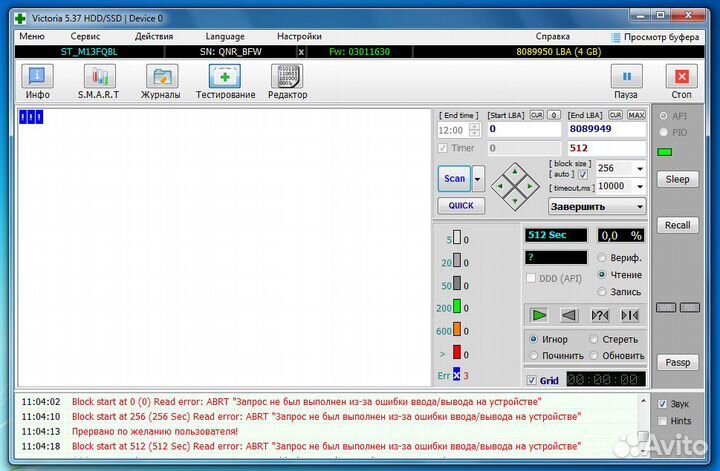Image resolution: width=720 pixels, height=471 pixels.
Task: Select the Стереть erase action
Action: (x=593, y=339)
